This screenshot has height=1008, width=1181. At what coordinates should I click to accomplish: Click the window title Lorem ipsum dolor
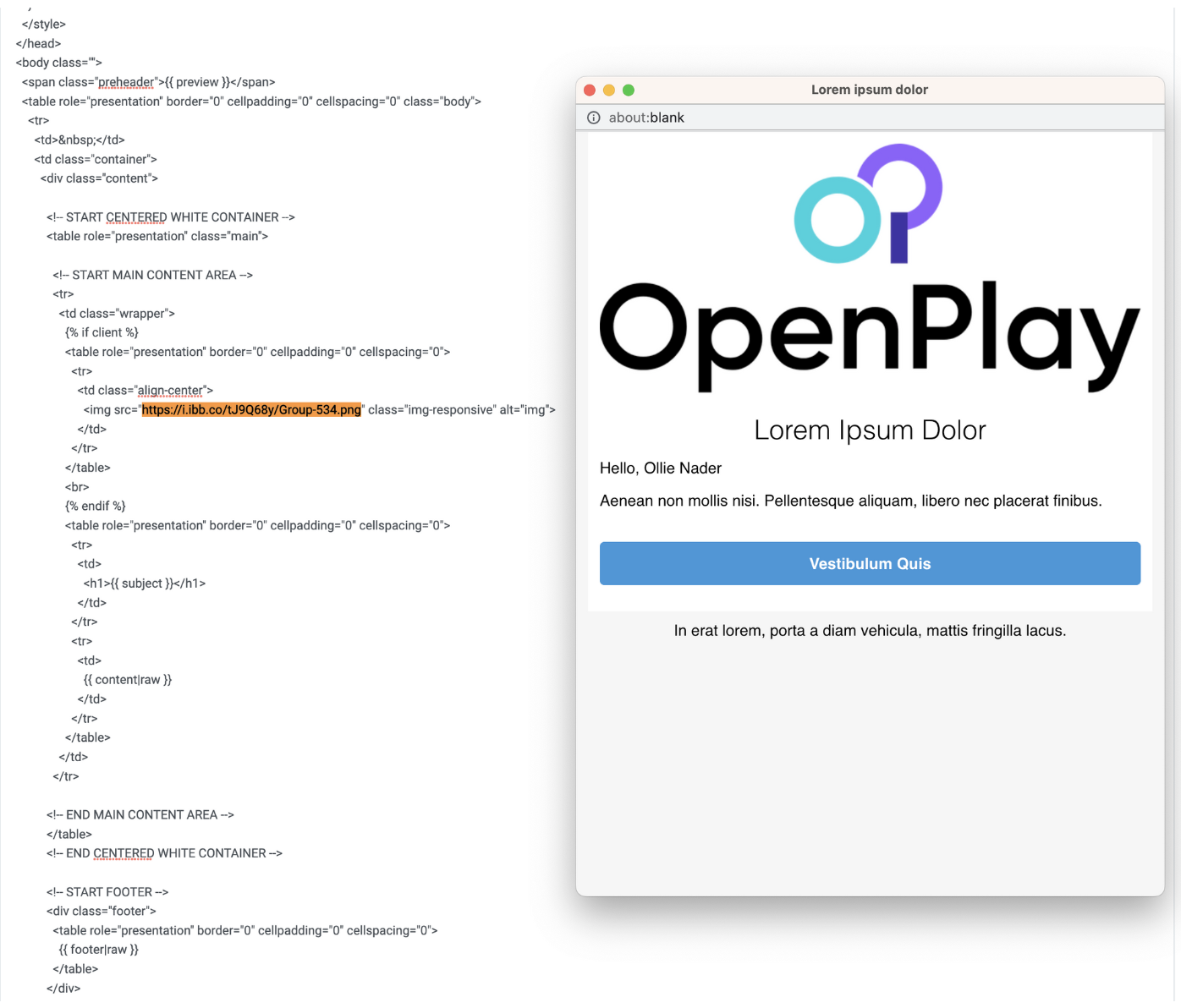click(870, 90)
